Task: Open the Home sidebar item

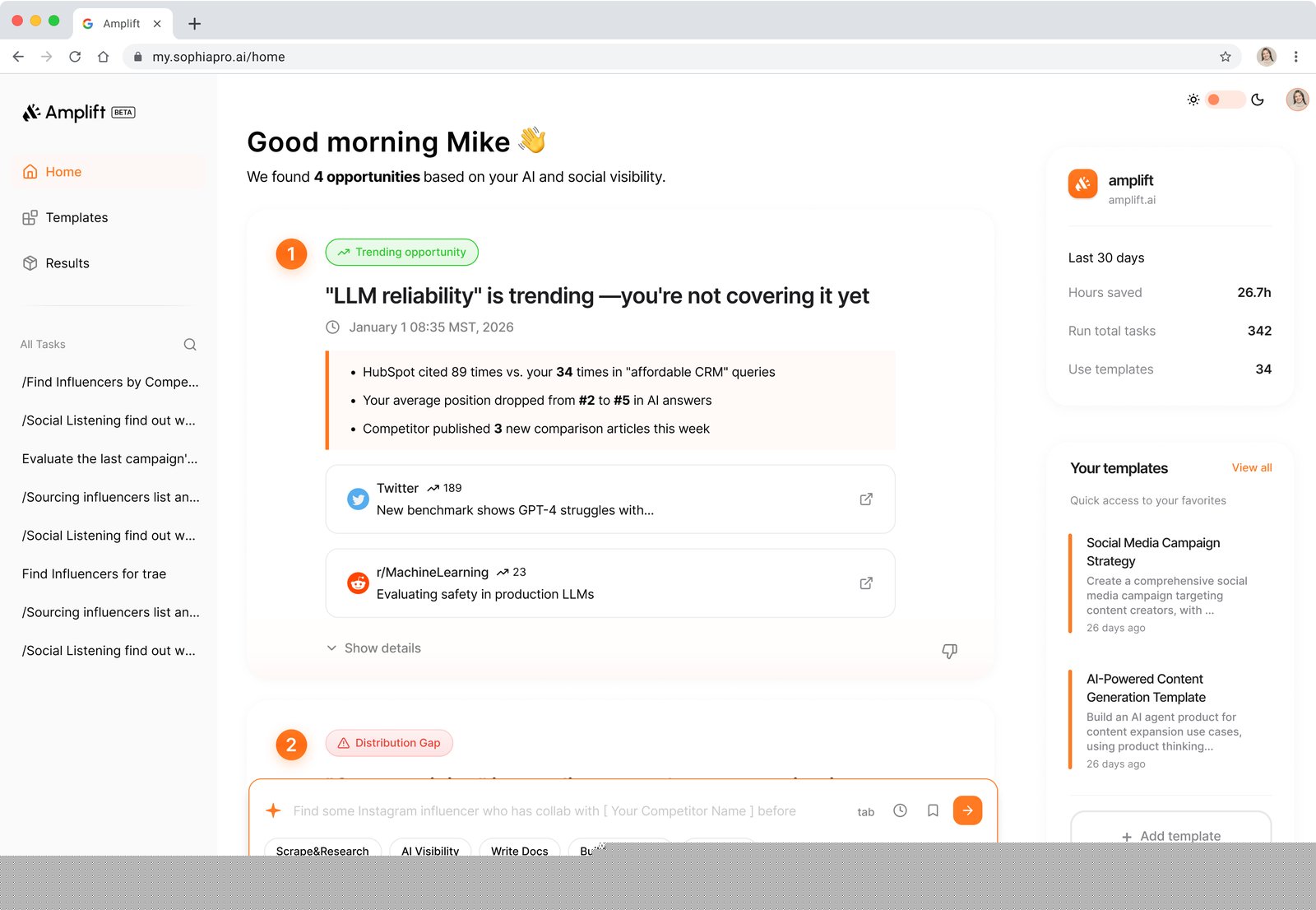Action: [109, 172]
